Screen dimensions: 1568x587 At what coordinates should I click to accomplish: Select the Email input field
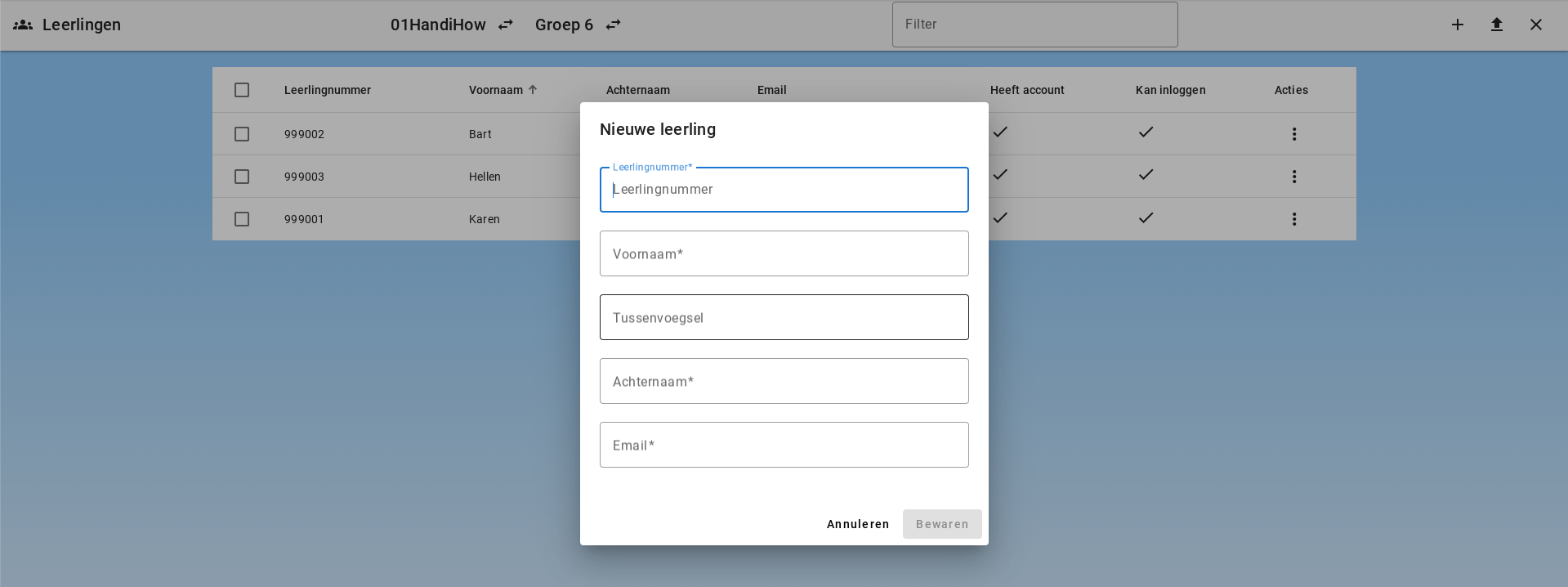[784, 445]
